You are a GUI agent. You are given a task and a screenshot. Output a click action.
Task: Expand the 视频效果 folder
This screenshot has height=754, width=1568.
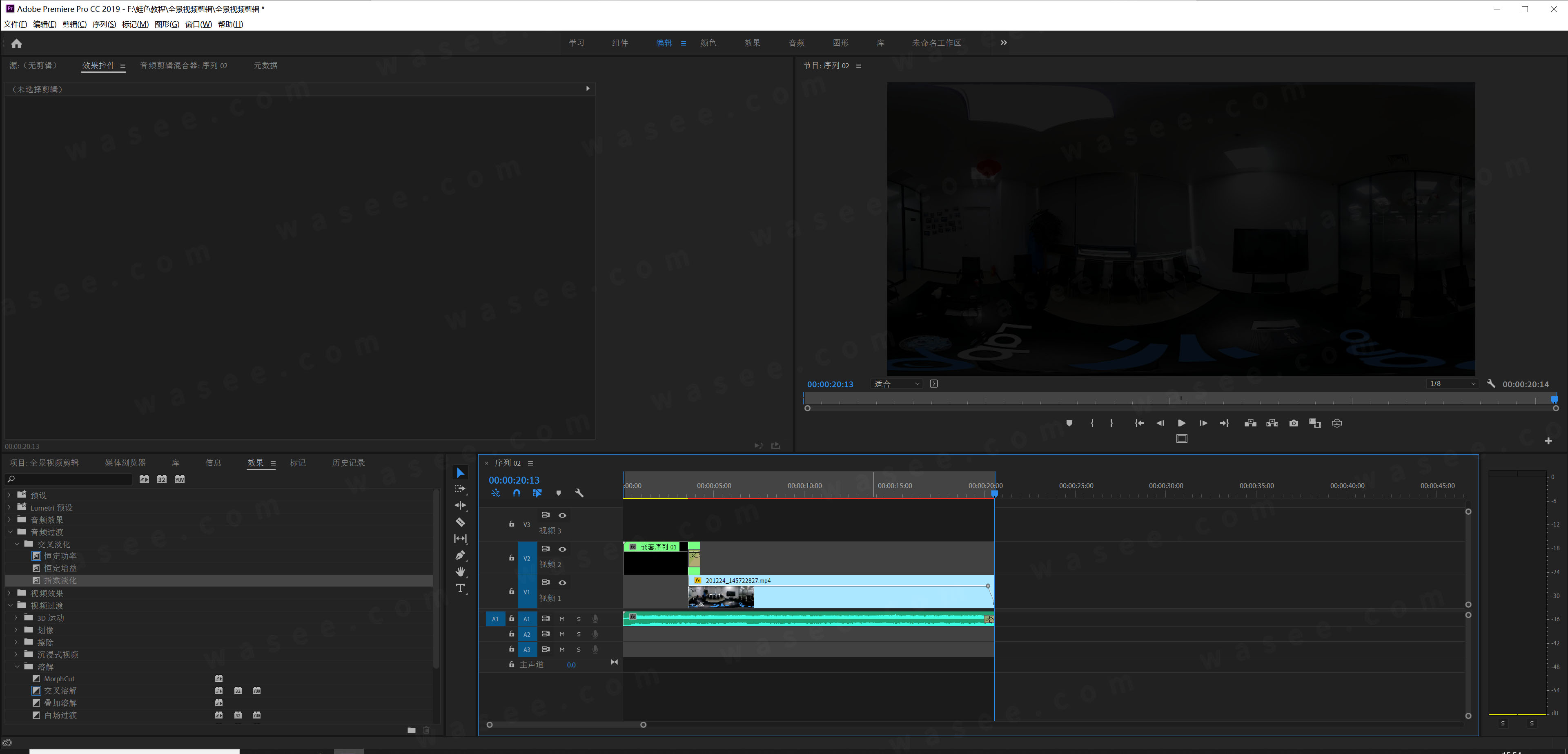[10, 593]
